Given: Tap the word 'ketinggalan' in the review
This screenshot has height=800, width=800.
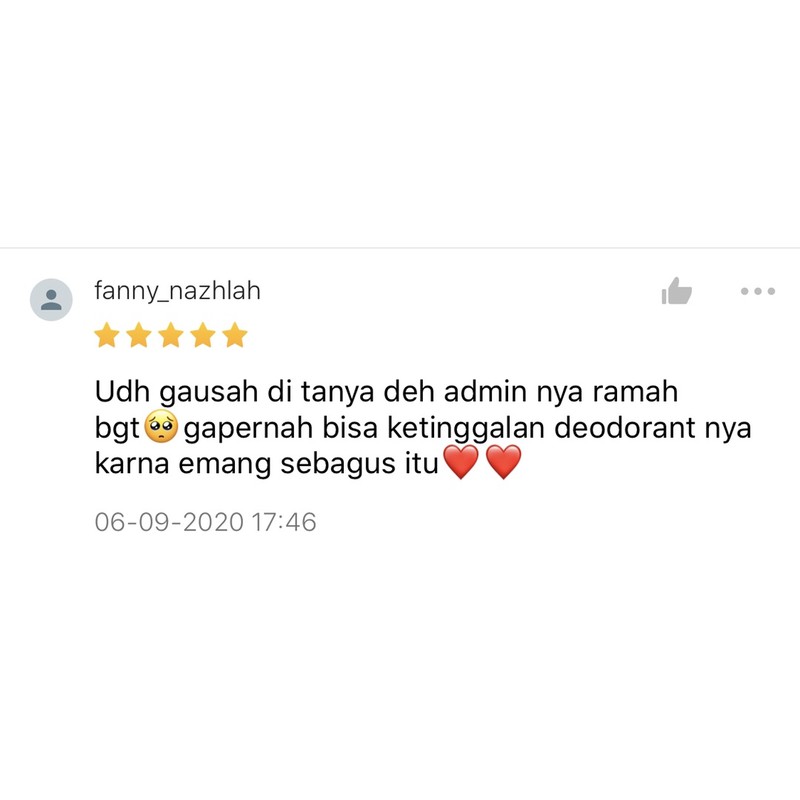Looking at the screenshot, I should click(x=466, y=429).
